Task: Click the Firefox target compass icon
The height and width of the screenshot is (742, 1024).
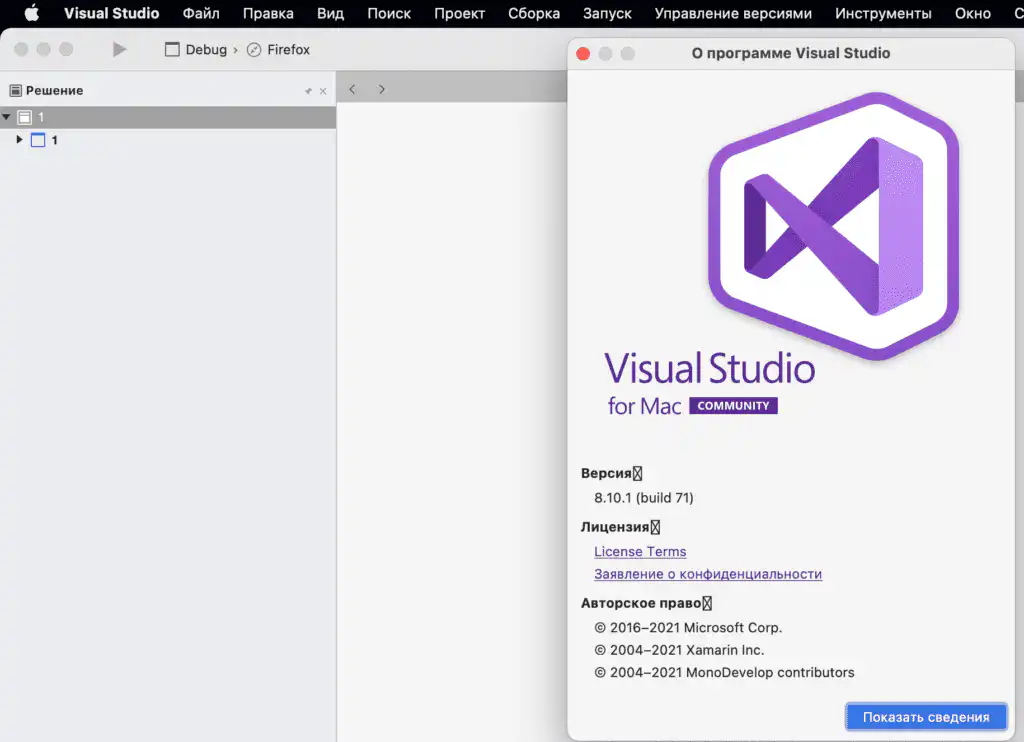Action: pyautogui.click(x=254, y=50)
